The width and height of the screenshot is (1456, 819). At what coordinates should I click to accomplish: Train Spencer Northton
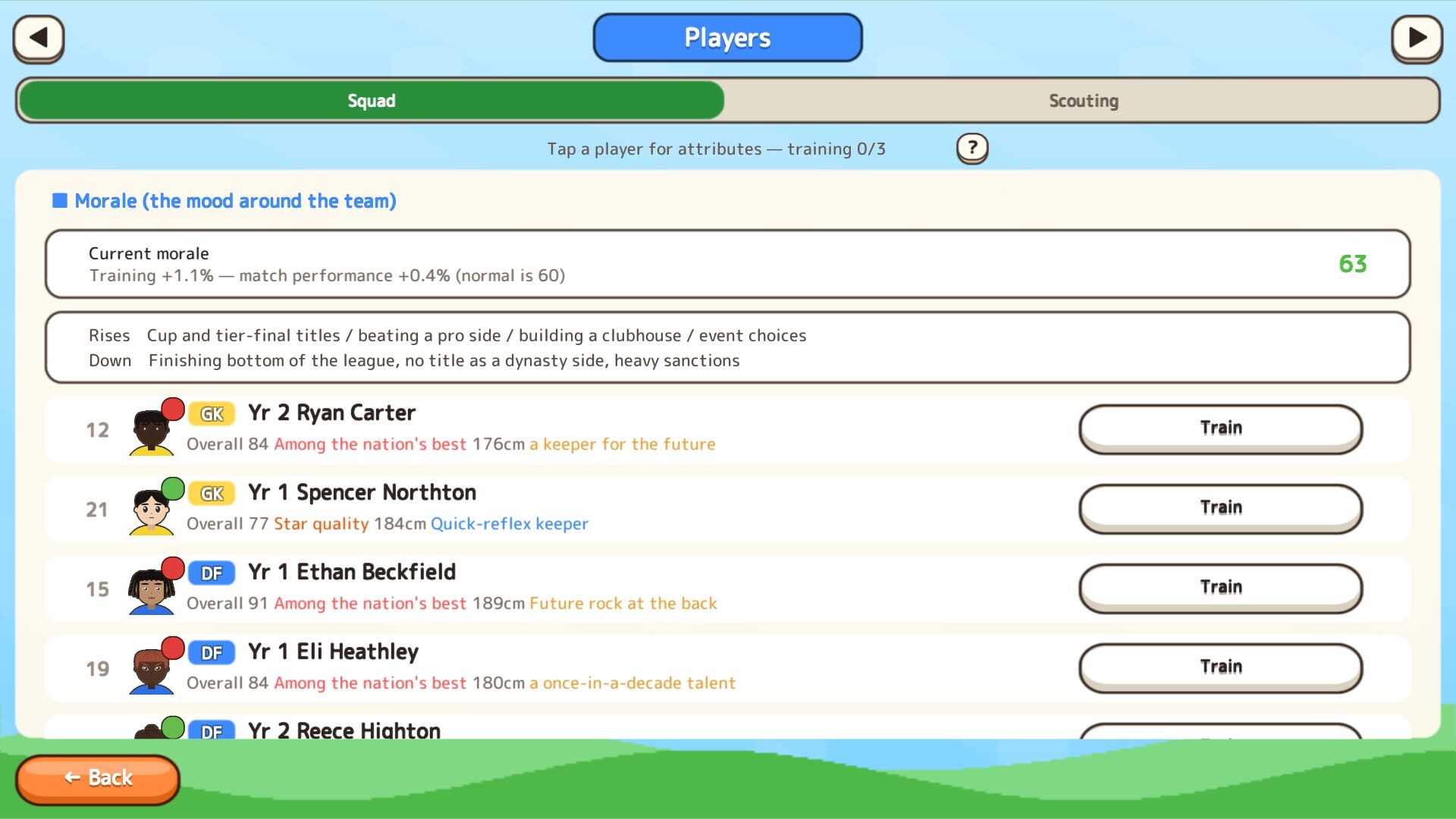(x=1220, y=508)
